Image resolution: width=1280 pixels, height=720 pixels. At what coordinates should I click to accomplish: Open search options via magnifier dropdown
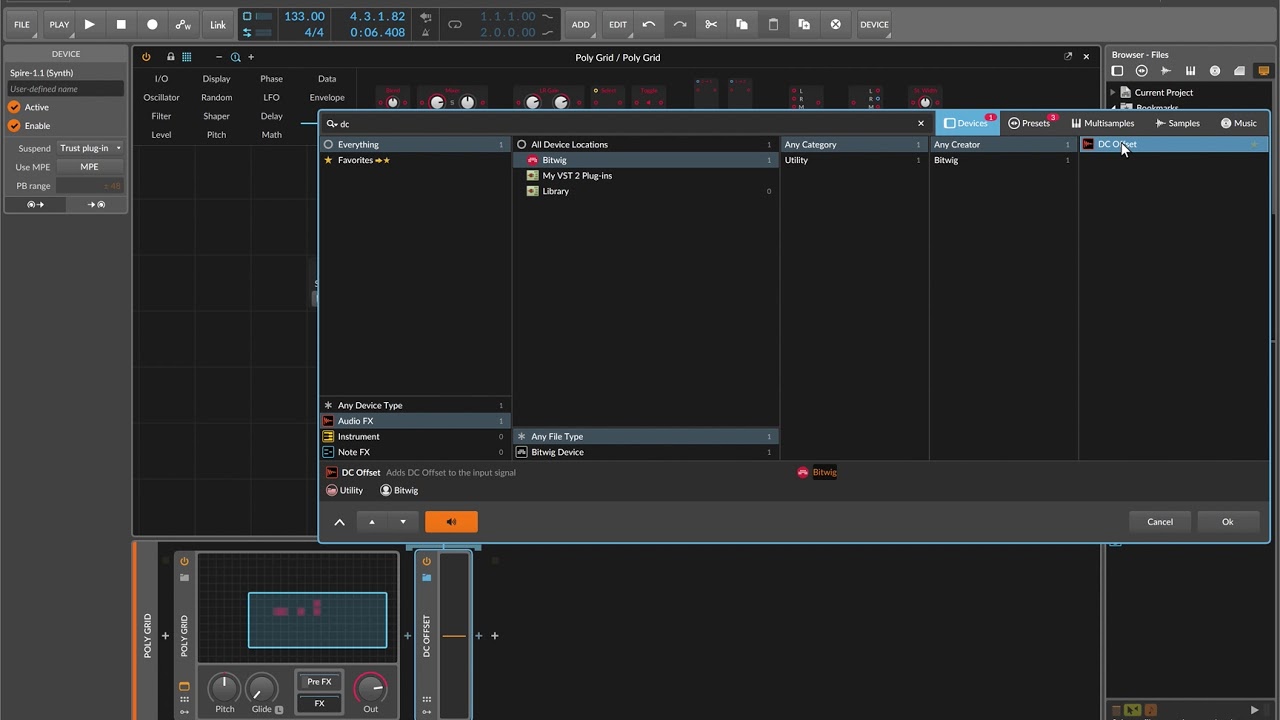(x=332, y=124)
